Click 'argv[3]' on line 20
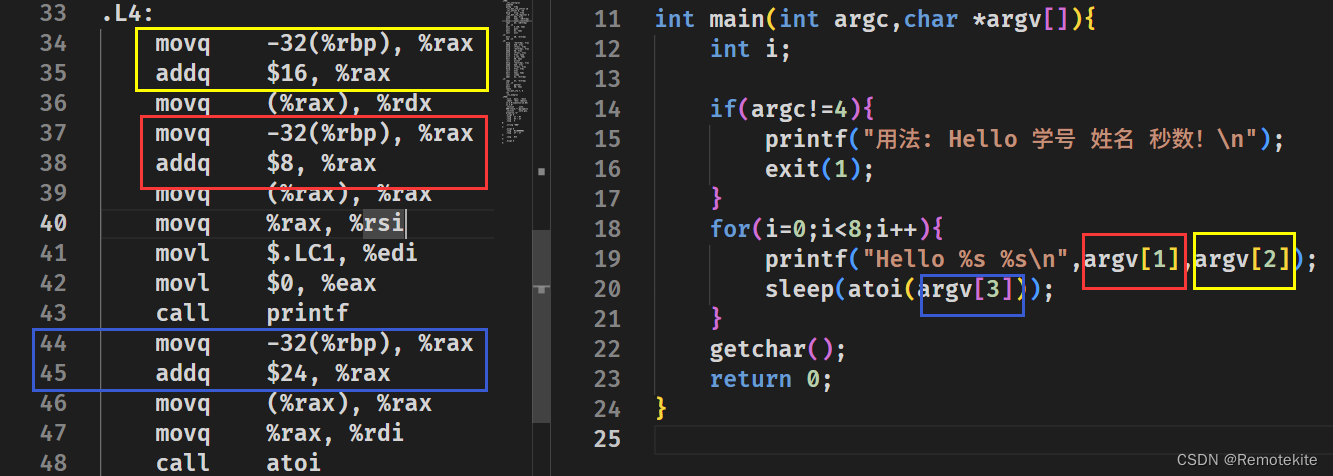Image resolution: width=1333 pixels, height=476 pixels. click(x=966, y=289)
